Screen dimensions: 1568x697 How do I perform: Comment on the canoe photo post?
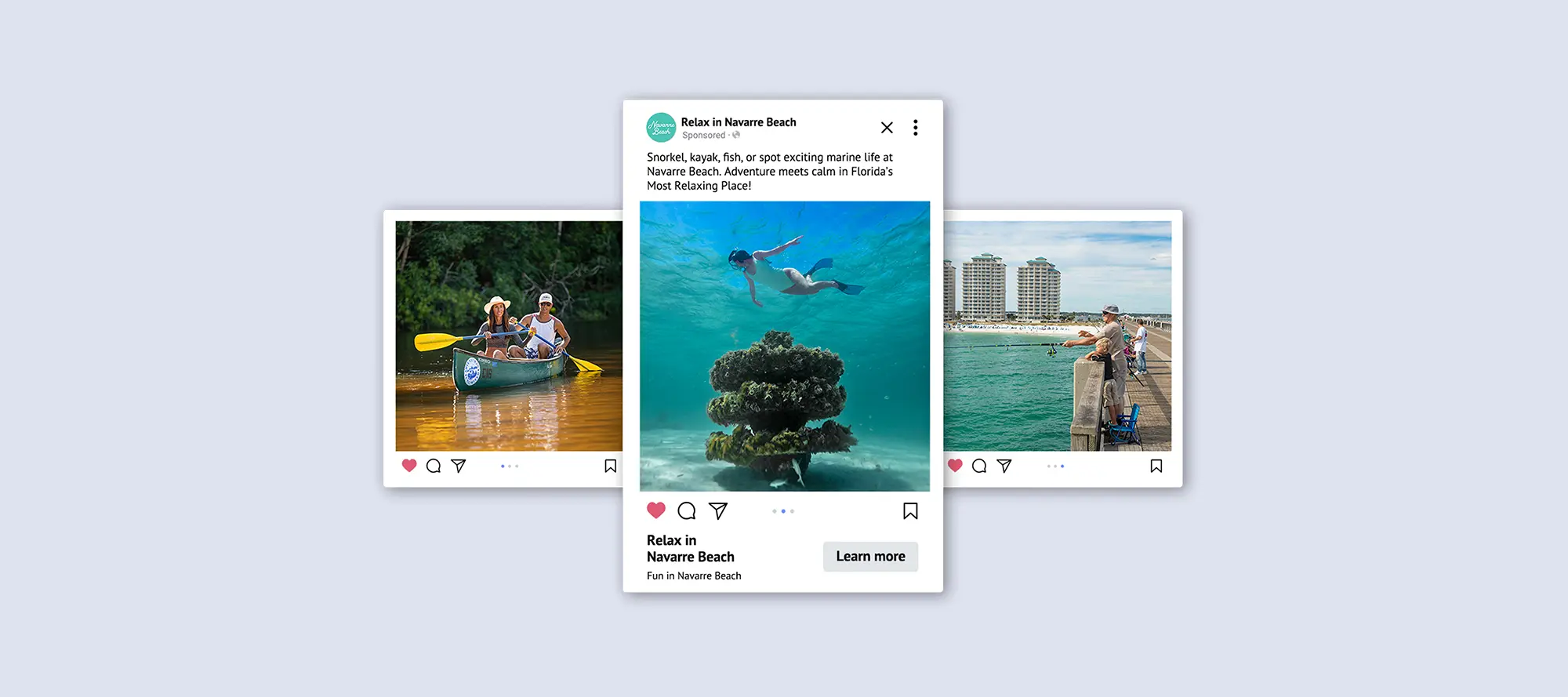tap(434, 466)
